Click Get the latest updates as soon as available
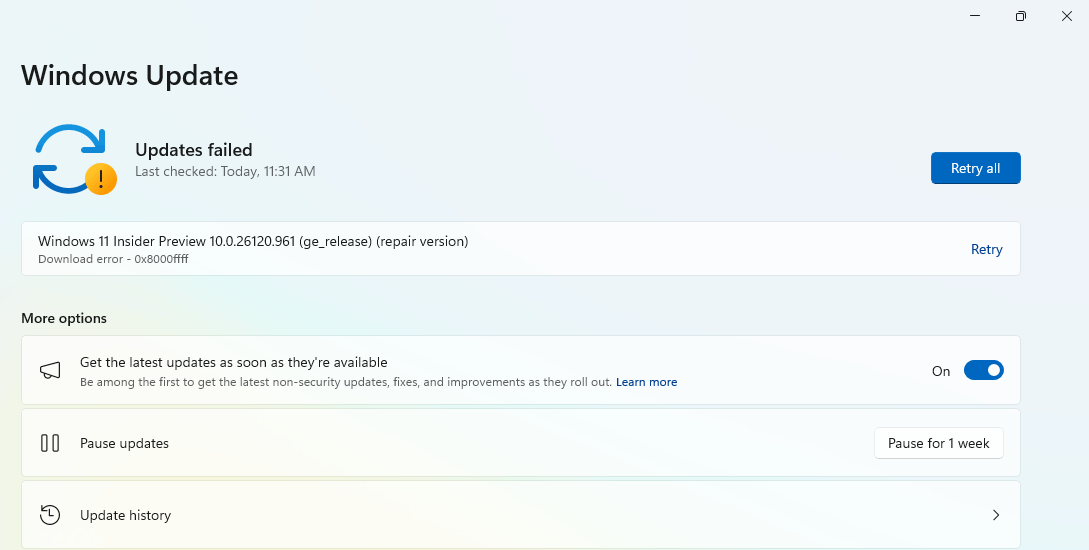 pyautogui.click(x=233, y=362)
